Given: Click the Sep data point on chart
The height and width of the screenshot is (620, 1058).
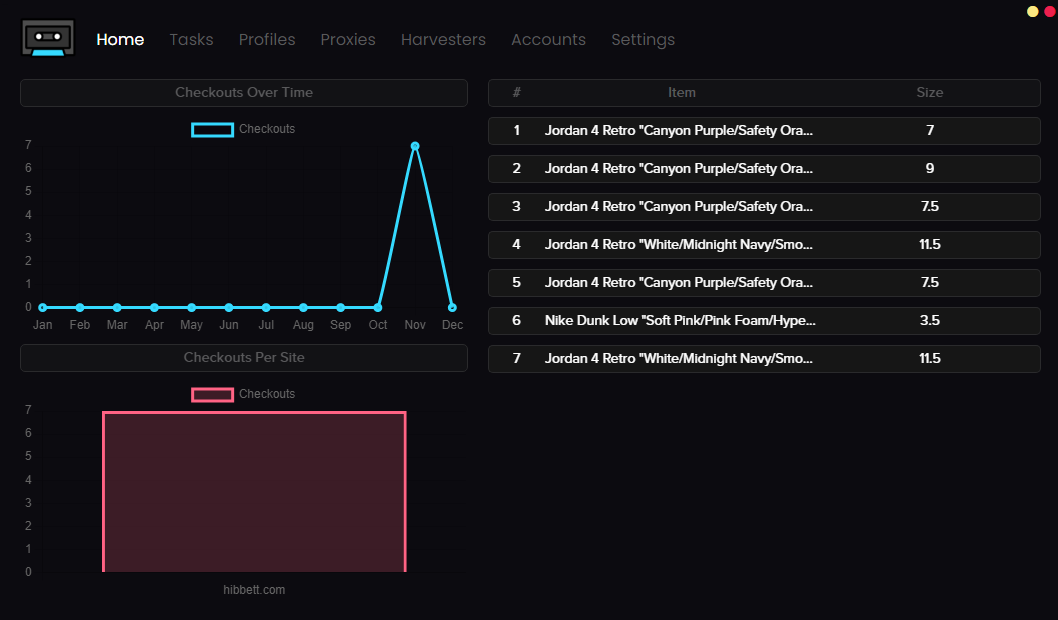Looking at the screenshot, I should [x=341, y=308].
